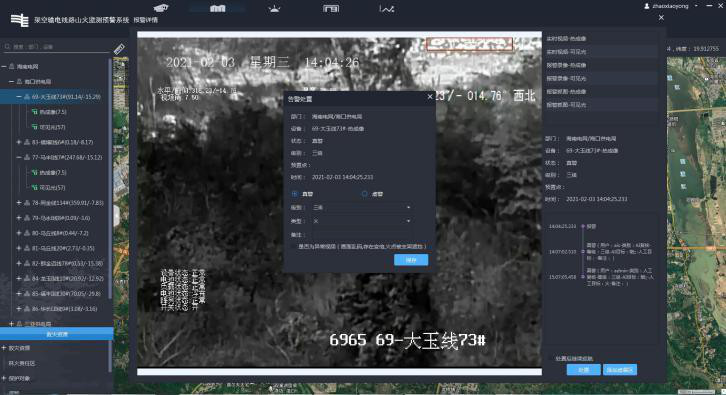Click the magnifier icon in the device search box
Image resolution: width=726 pixels, height=395 pixels.
(x=7, y=47)
